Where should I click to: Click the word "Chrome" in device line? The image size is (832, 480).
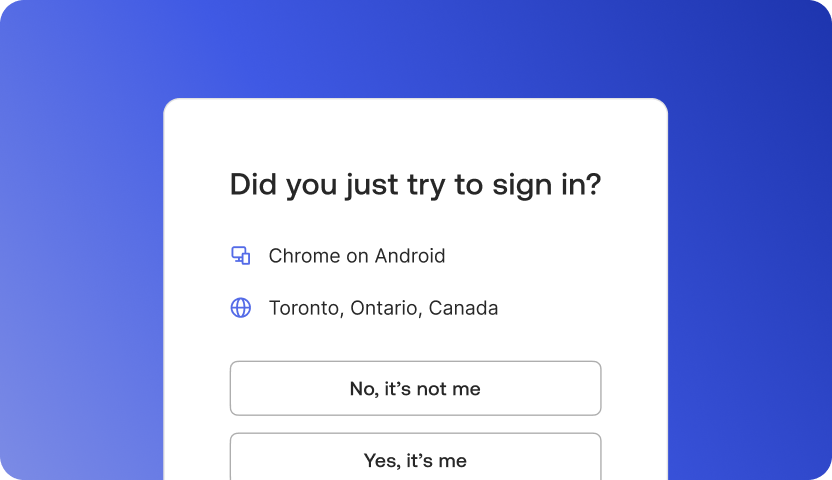pyautogui.click(x=304, y=256)
